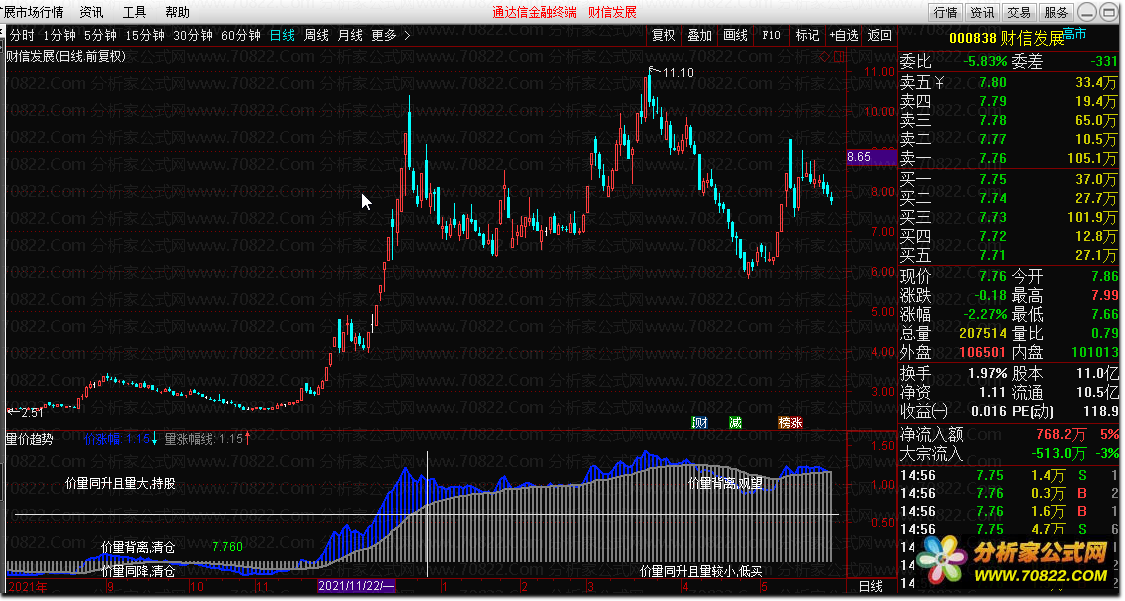This screenshot has width=1125, height=601.
Task: Switch to the 周线 weekly chart tab
Action: click(x=316, y=35)
